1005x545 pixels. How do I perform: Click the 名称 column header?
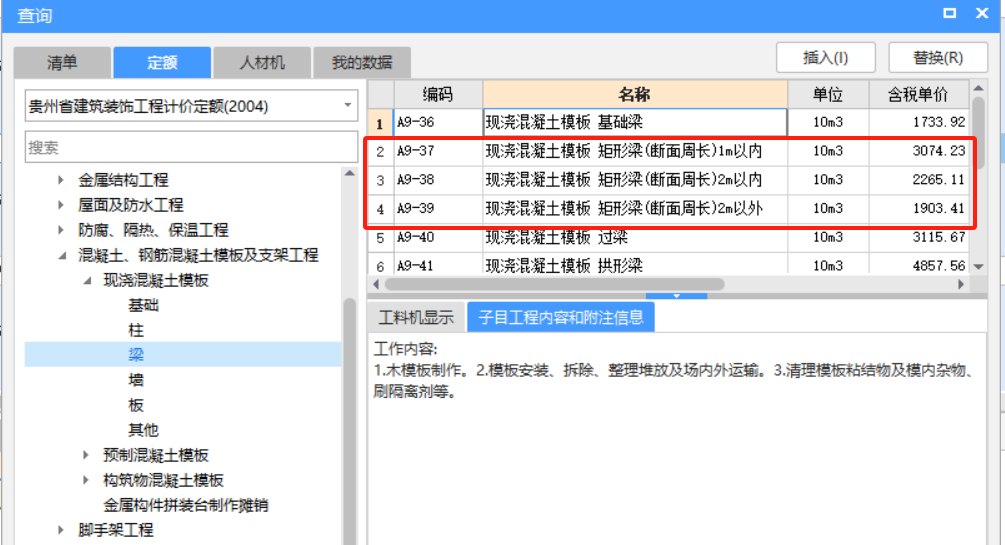pos(635,94)
